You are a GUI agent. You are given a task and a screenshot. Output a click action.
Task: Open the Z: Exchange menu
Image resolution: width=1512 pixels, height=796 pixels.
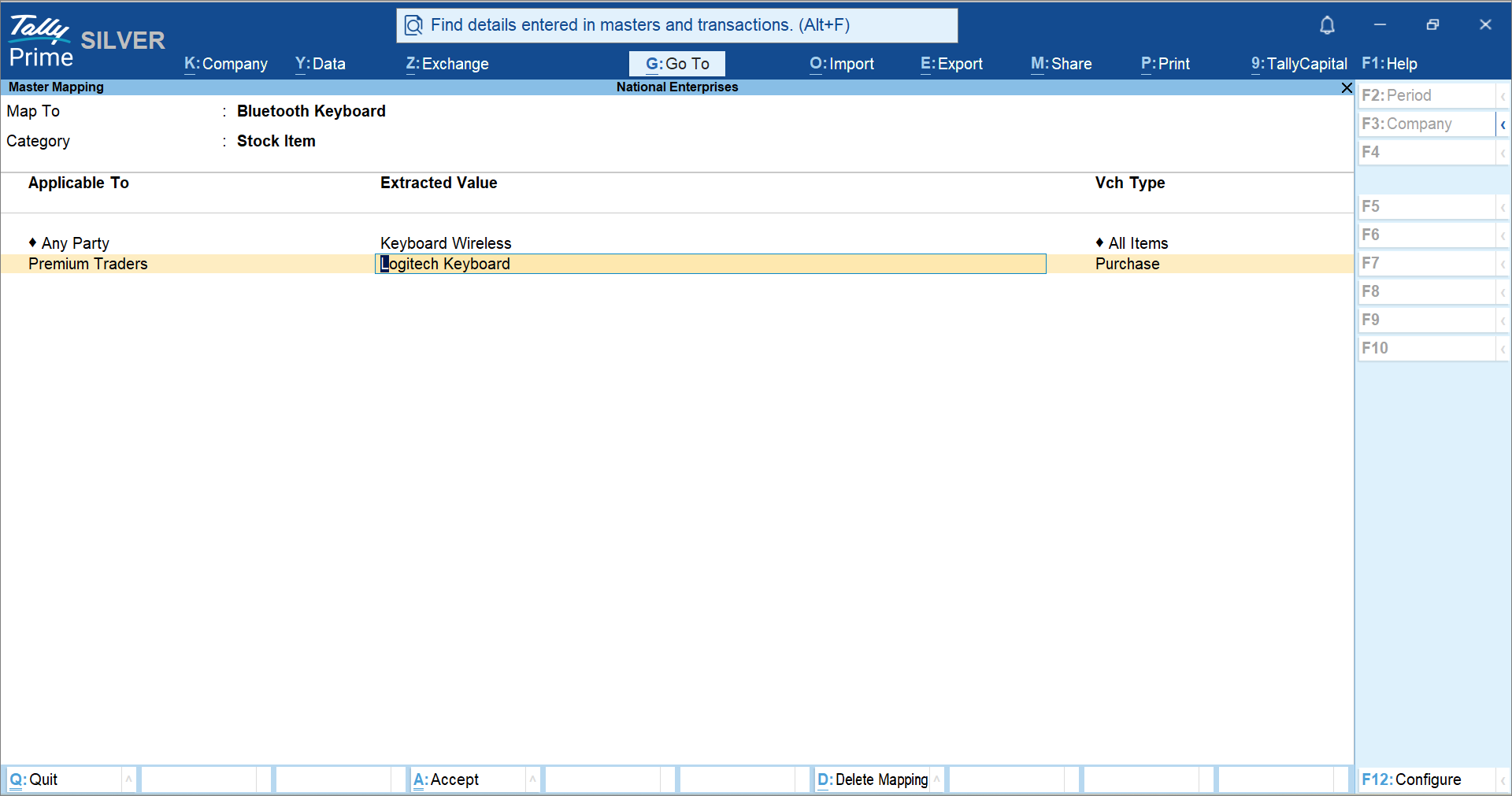[447, 64]
